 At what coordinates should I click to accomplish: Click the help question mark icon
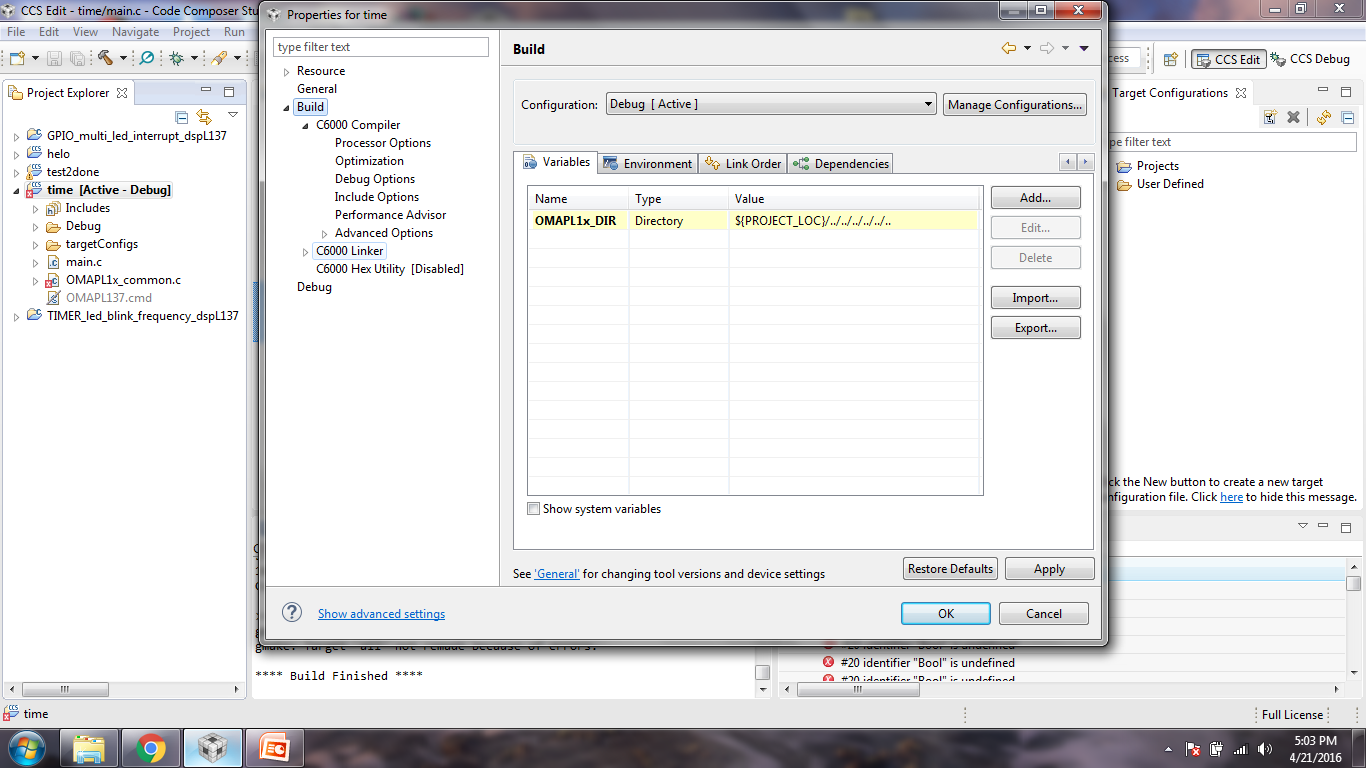pyautogui.click(x=292, y=613)
